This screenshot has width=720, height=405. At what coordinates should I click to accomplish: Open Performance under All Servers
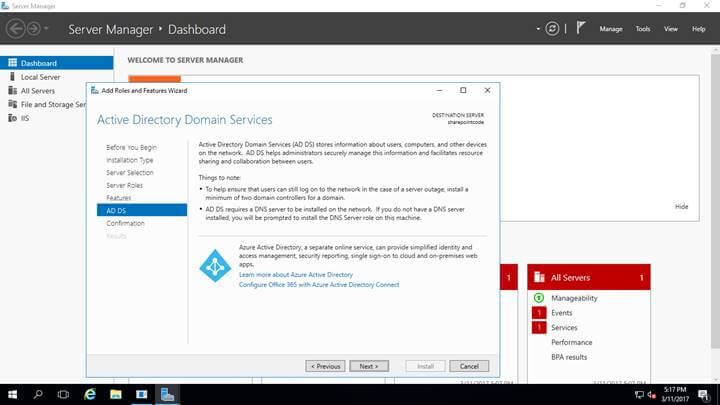571,342
